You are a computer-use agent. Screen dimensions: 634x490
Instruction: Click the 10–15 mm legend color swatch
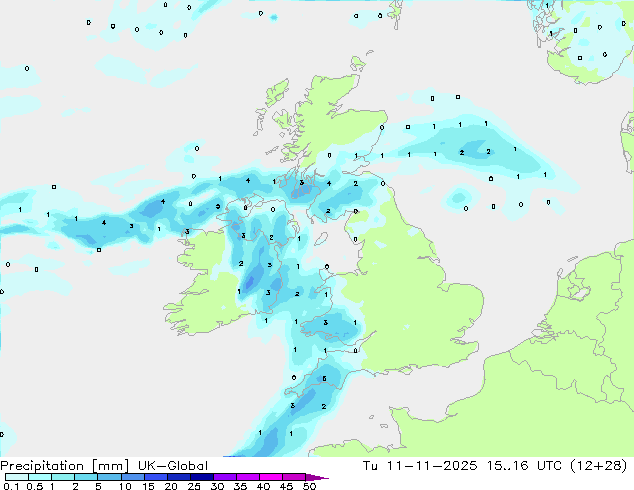[132, 477]
